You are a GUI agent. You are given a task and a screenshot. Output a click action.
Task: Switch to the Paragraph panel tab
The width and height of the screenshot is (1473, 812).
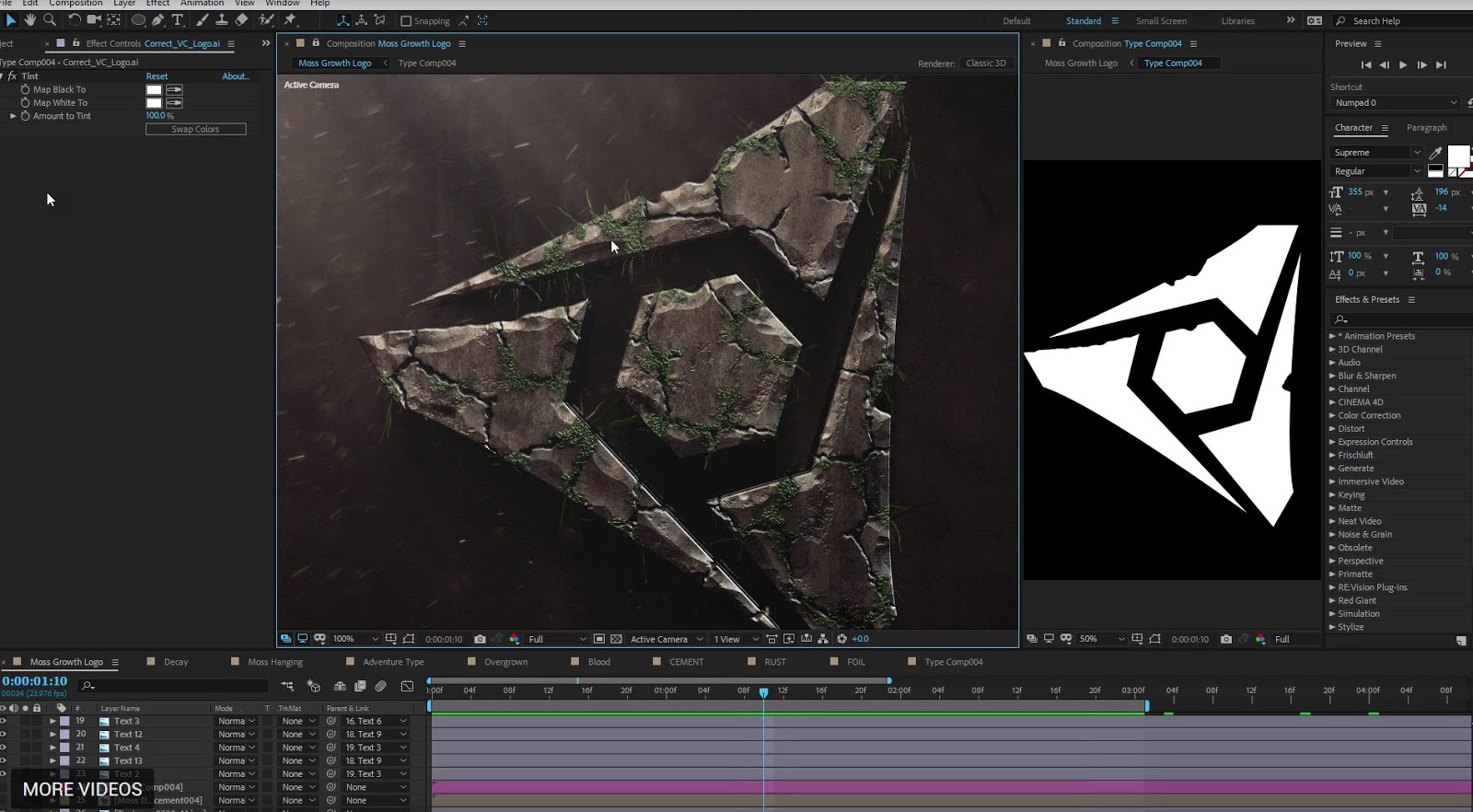[x=1426, y=128]
